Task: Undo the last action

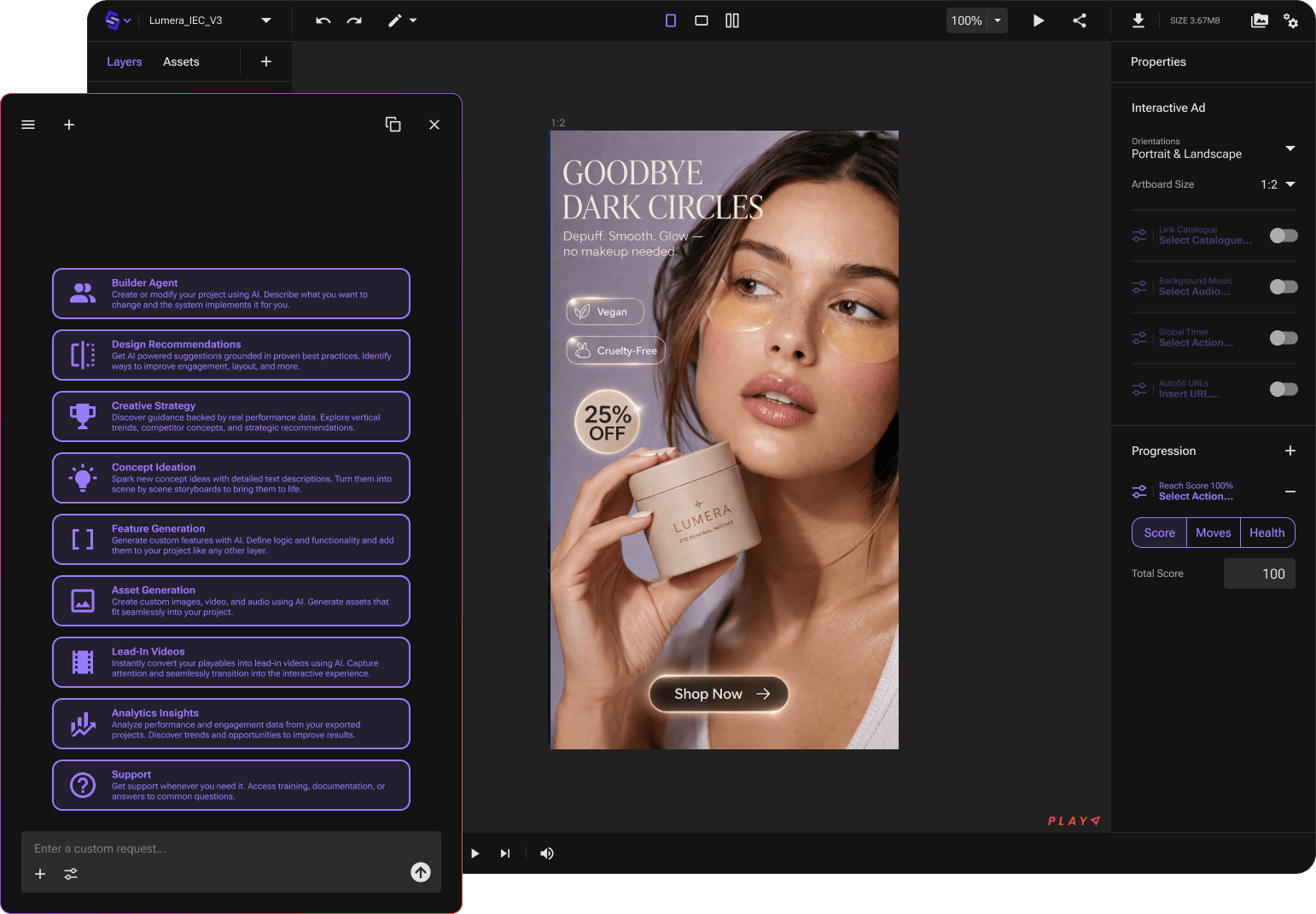Action: (323, 20)
